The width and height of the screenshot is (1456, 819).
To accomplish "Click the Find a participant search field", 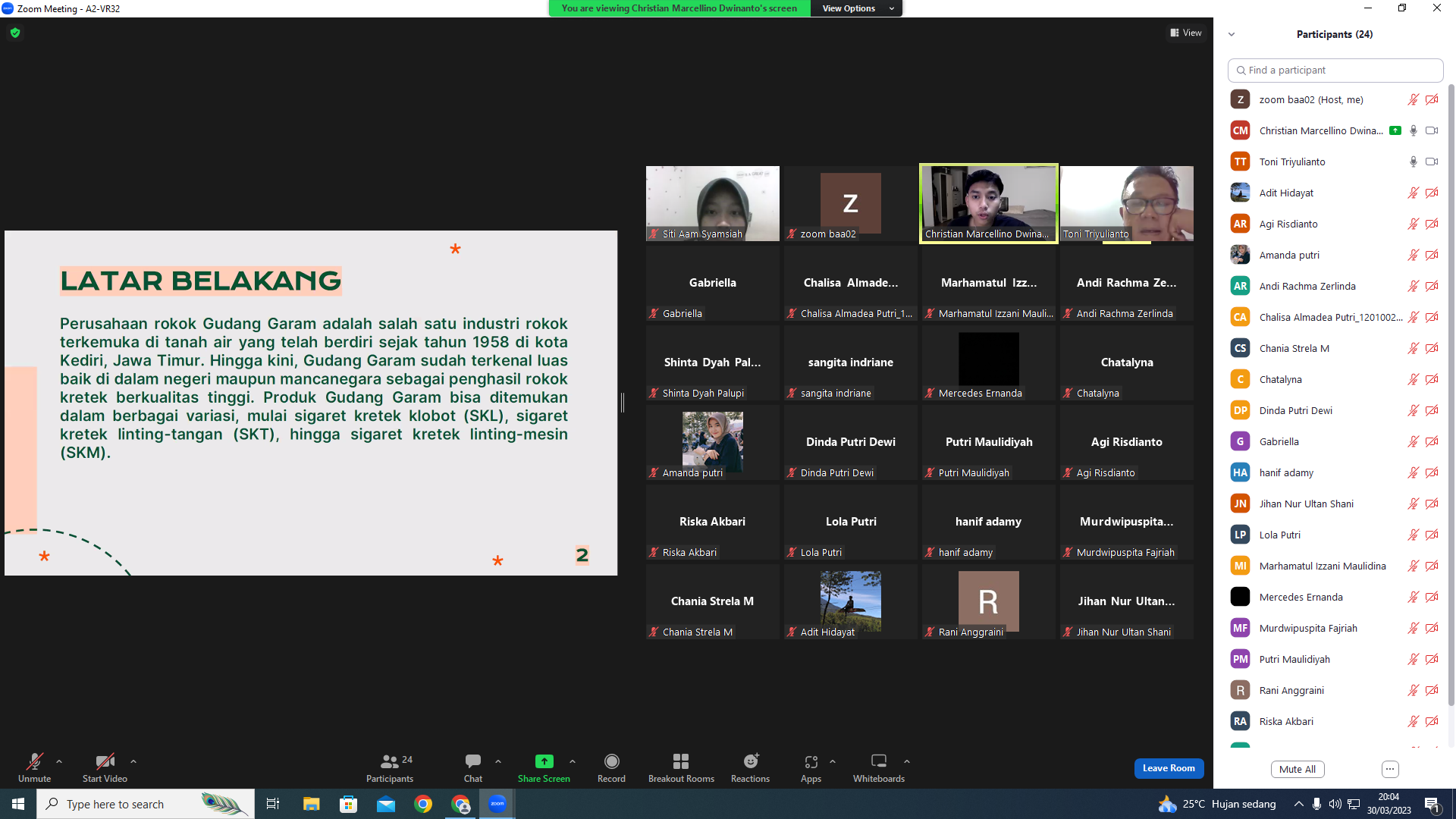I will (1335, 70).
